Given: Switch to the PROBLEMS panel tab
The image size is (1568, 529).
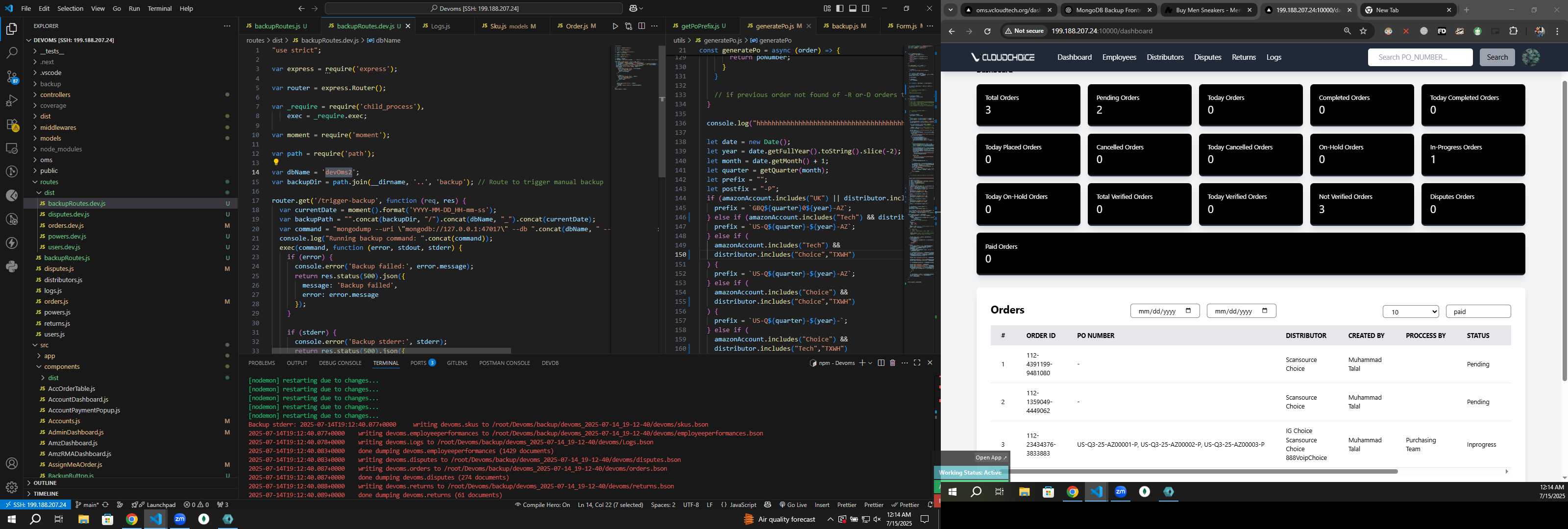Looking at the screenshot, I should coord(262,363).
